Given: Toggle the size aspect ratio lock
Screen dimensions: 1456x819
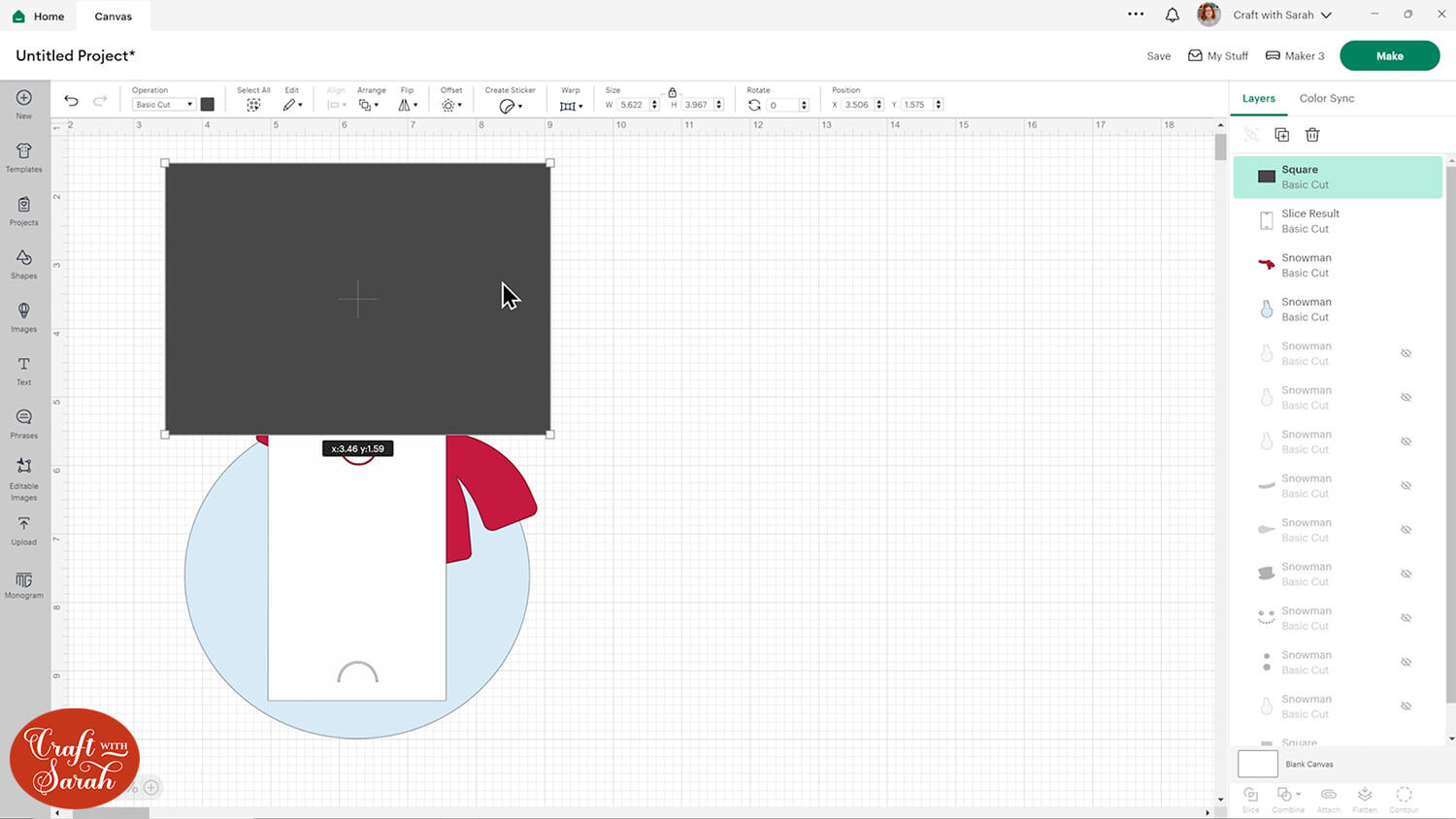Looking at the screenshot, I should (672, 92).
